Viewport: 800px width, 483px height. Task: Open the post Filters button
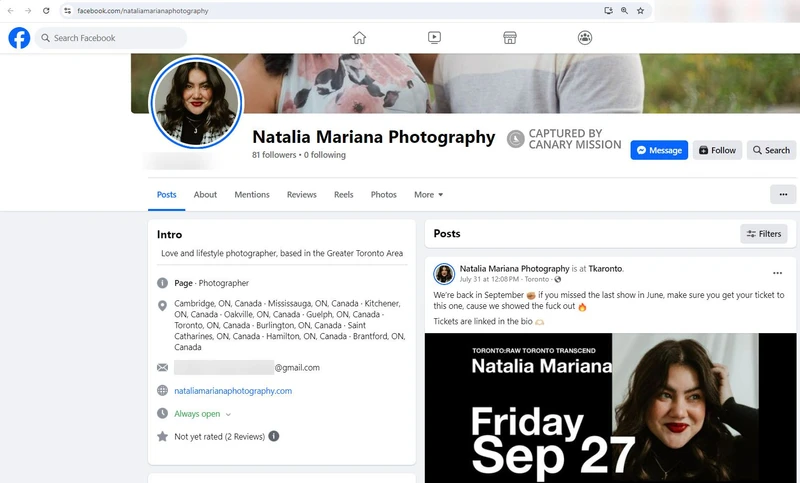tap(764, 234)
